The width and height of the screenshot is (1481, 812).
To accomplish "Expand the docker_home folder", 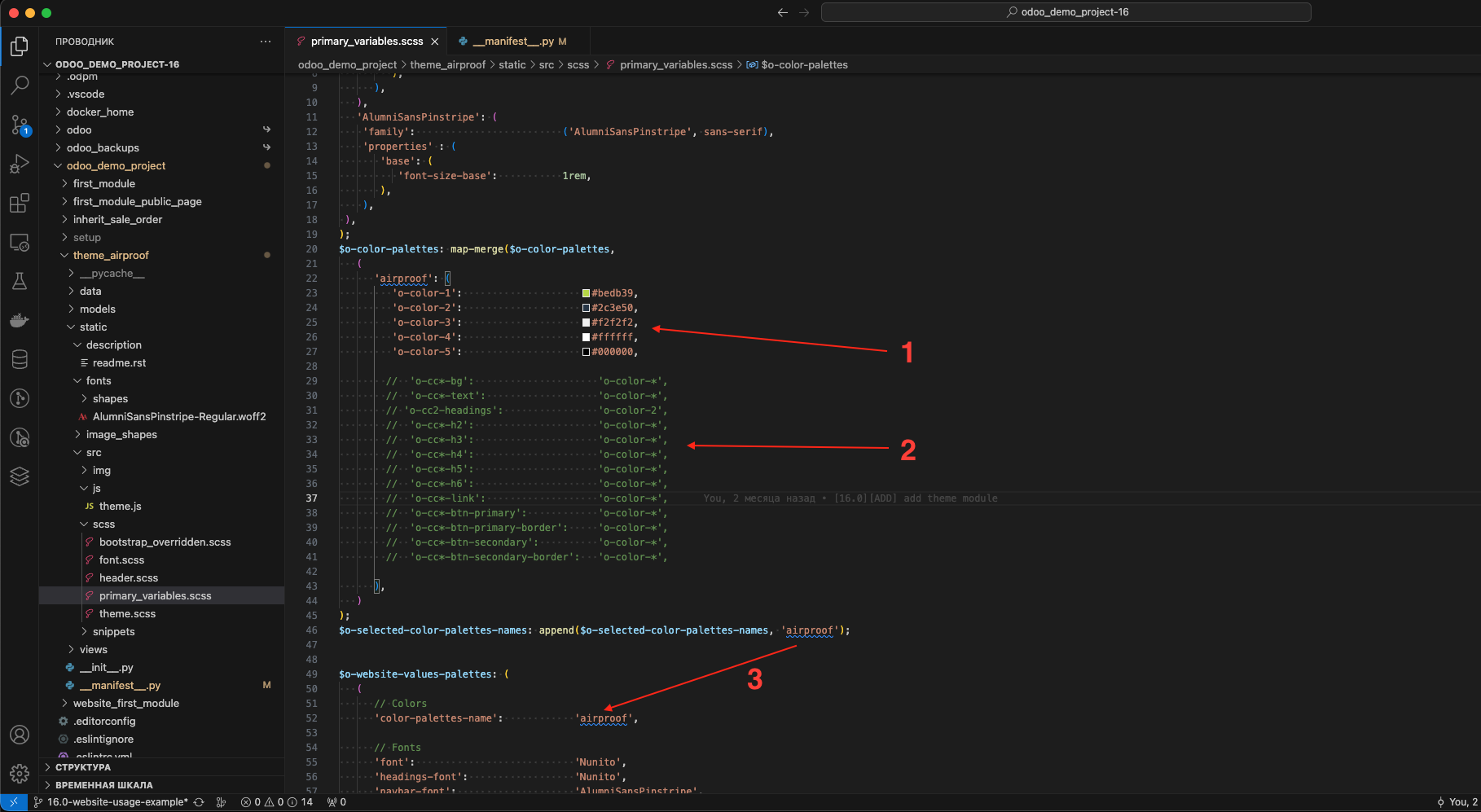I will pos(100,112).
